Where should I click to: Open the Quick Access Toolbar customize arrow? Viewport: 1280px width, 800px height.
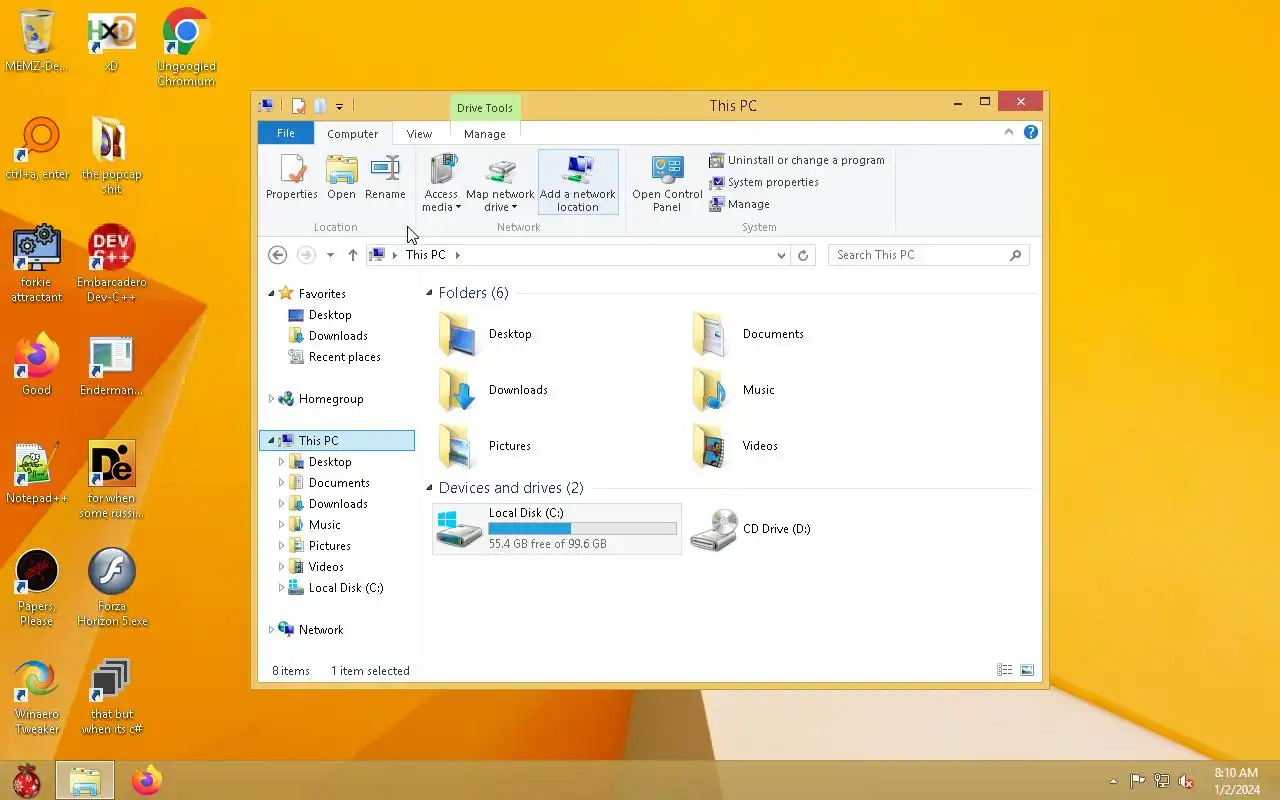(x=340, y=106)
